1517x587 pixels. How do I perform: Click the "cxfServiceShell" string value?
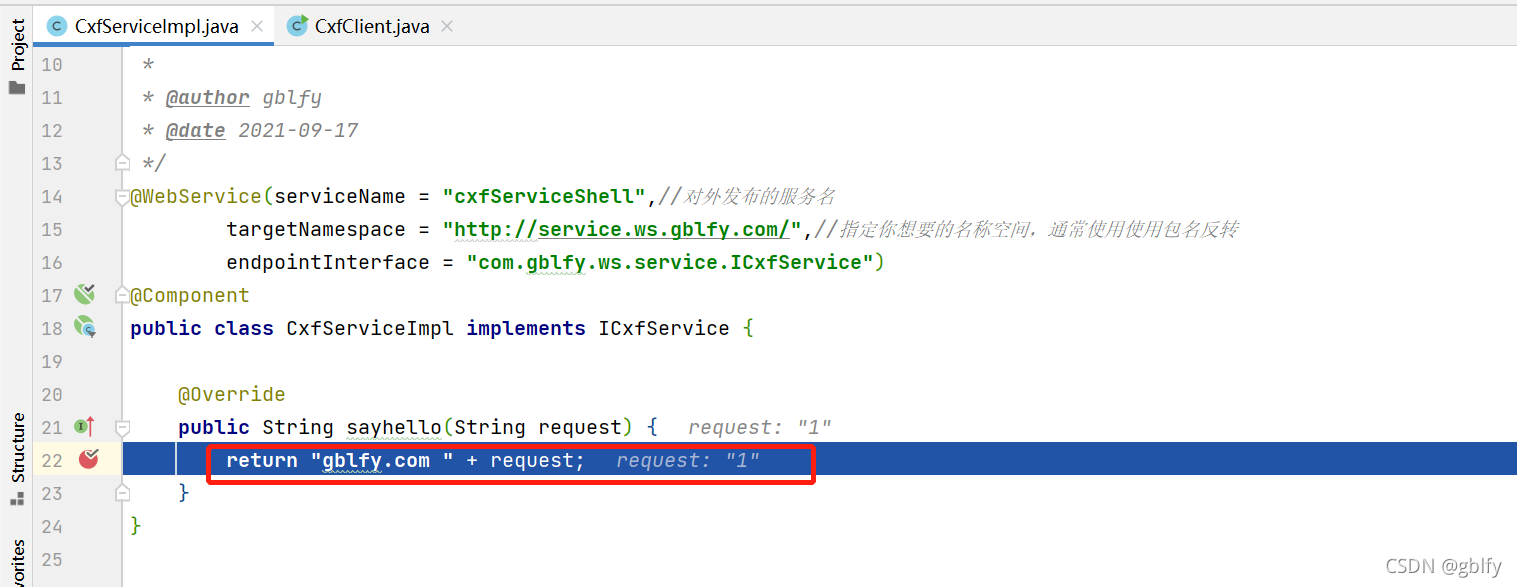pos(545,196)
